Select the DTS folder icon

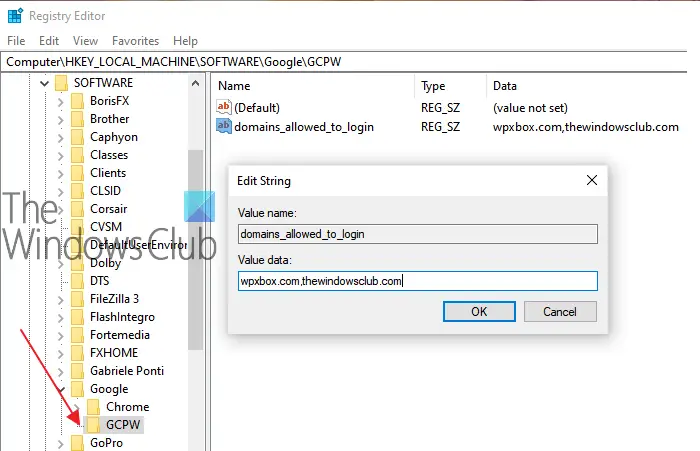coord(77,281)
